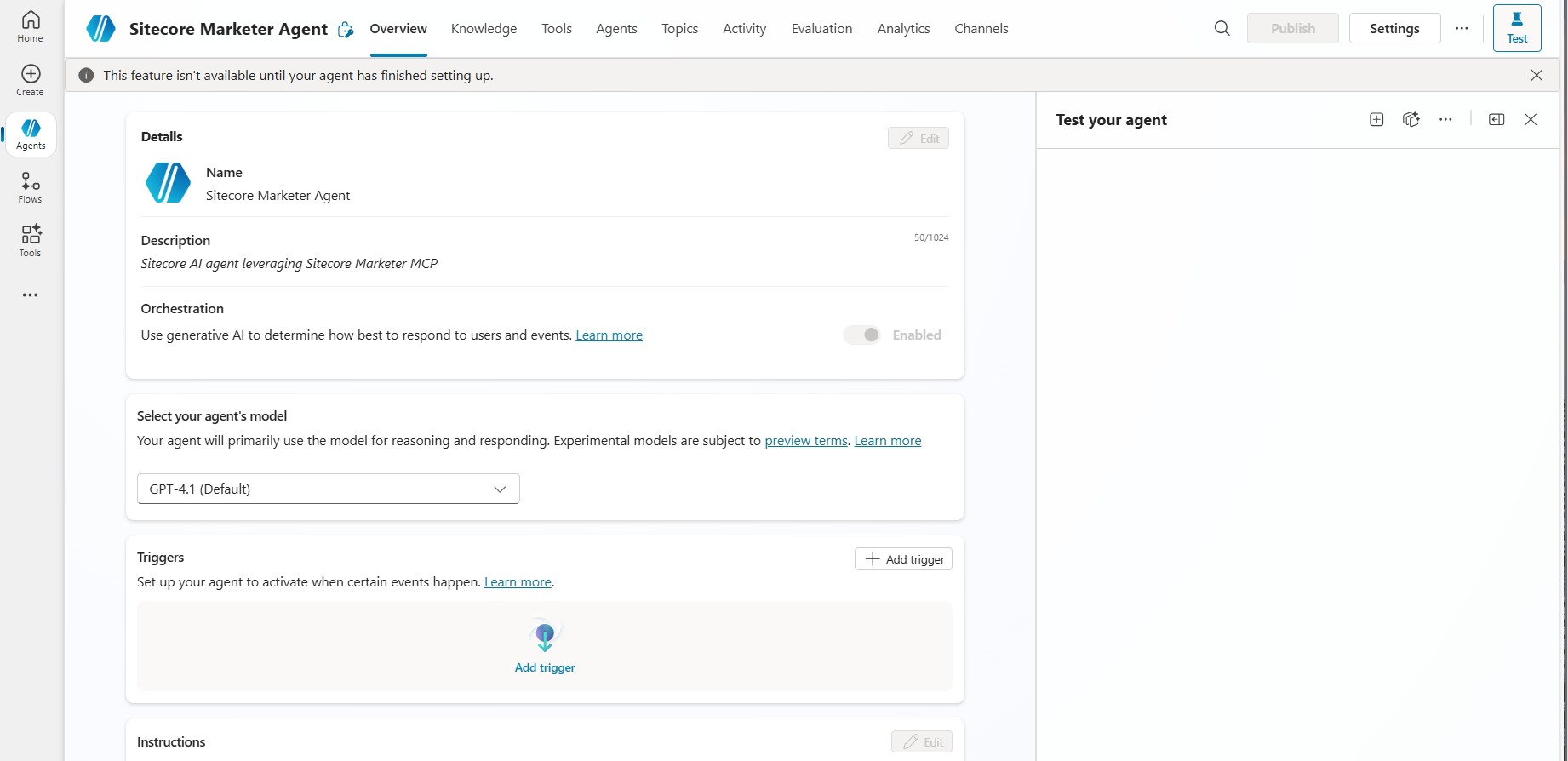Viewport: 1568px width, 761px height.
Task: Click the Select your agent's model heading
Action: [212, 415]
